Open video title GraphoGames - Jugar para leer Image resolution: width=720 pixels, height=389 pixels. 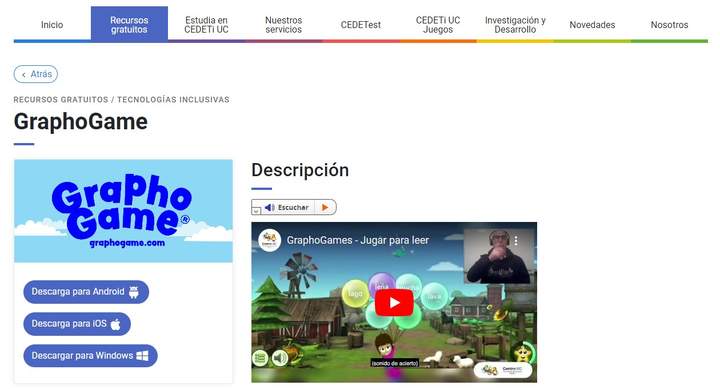[358, 240]
